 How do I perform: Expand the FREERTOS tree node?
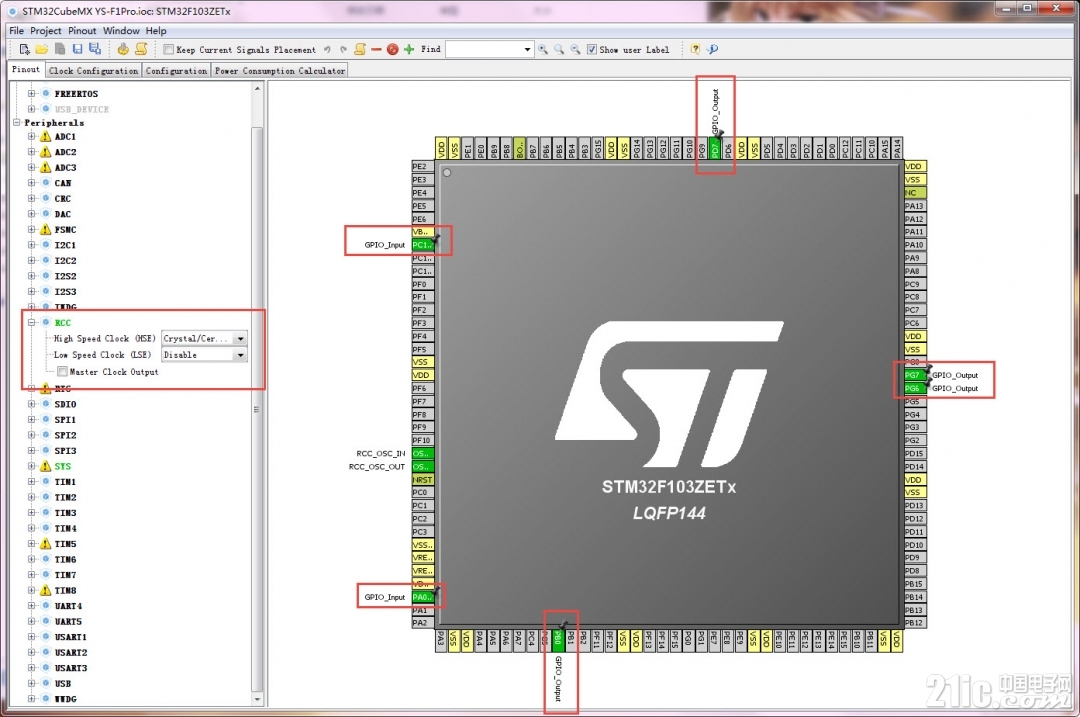click(31, 94)
